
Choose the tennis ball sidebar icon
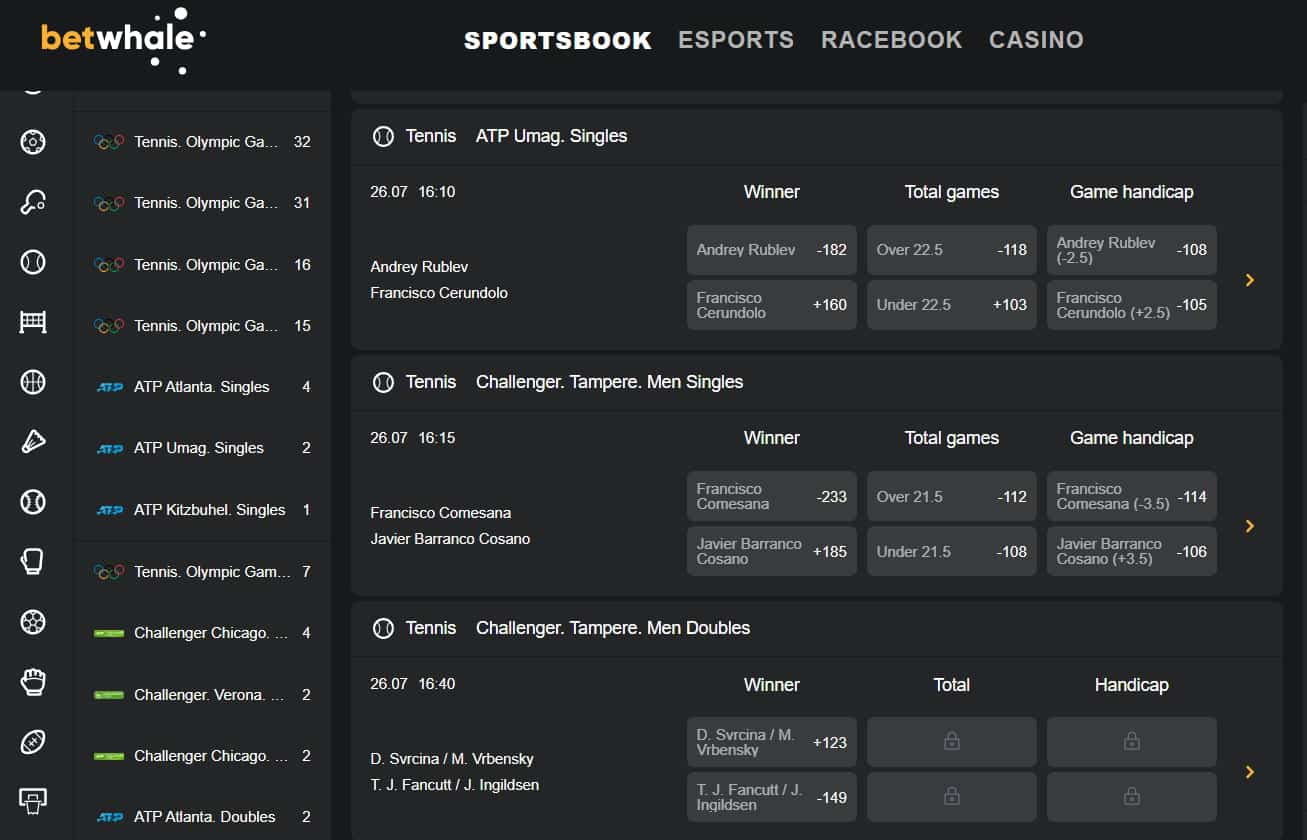pyautogui.click(x=33, y=263)
